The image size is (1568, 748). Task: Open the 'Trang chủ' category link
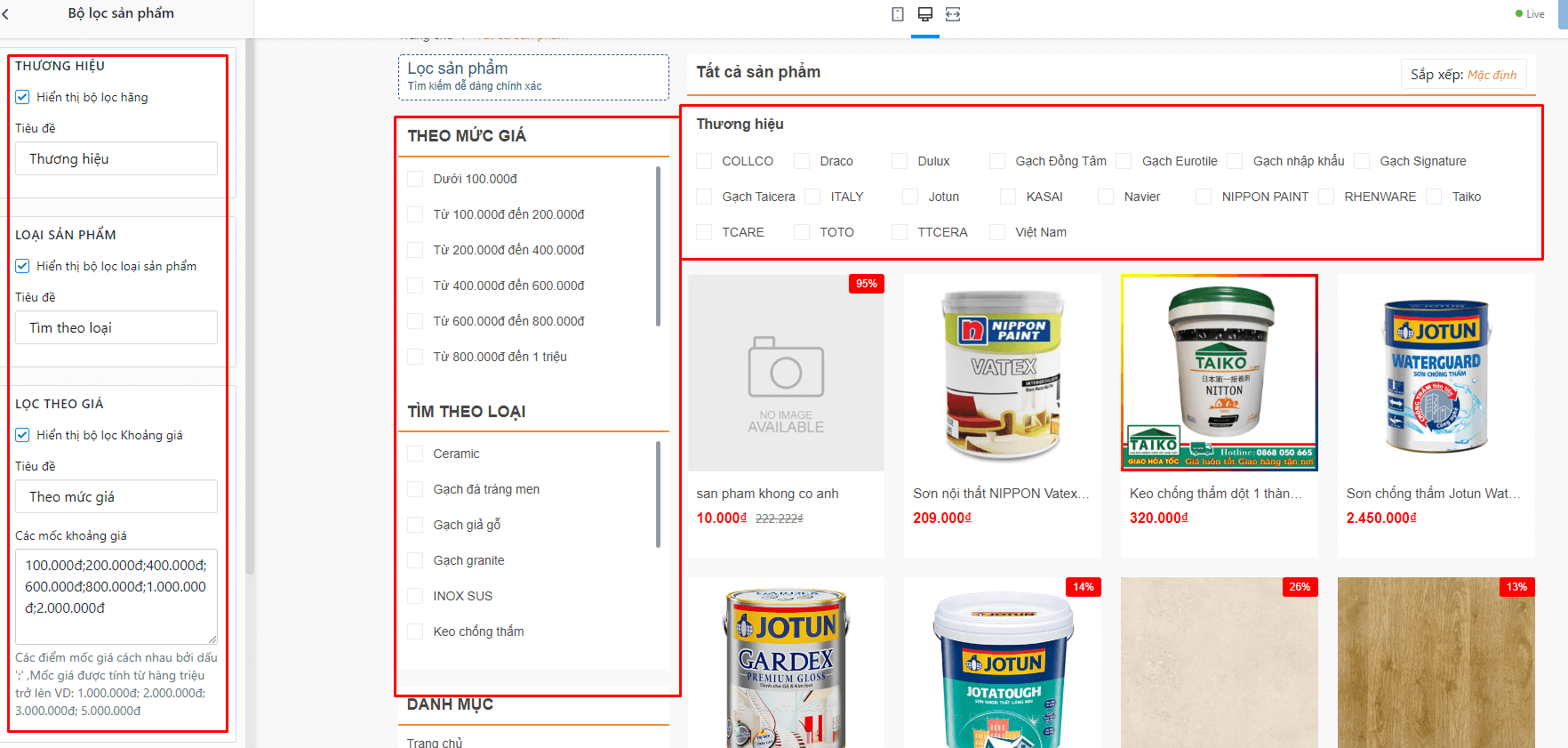tap(435, 742)
